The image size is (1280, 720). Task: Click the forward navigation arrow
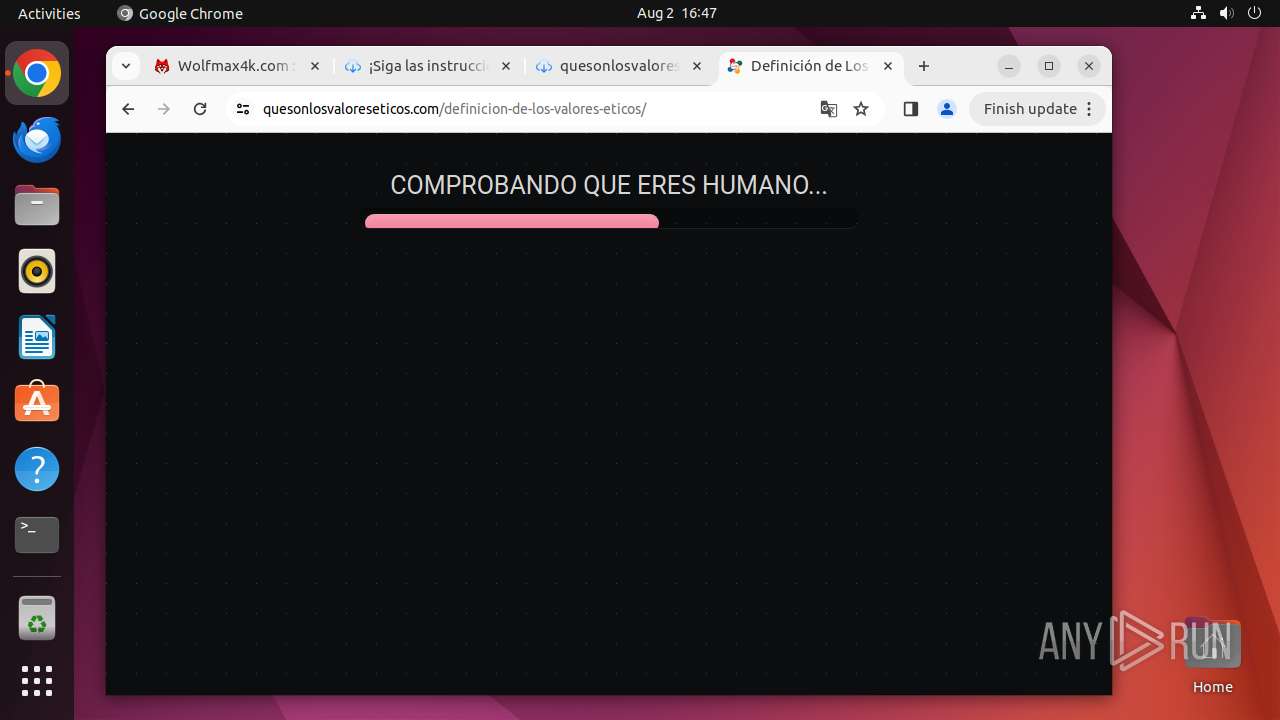(x=164, y=109)
